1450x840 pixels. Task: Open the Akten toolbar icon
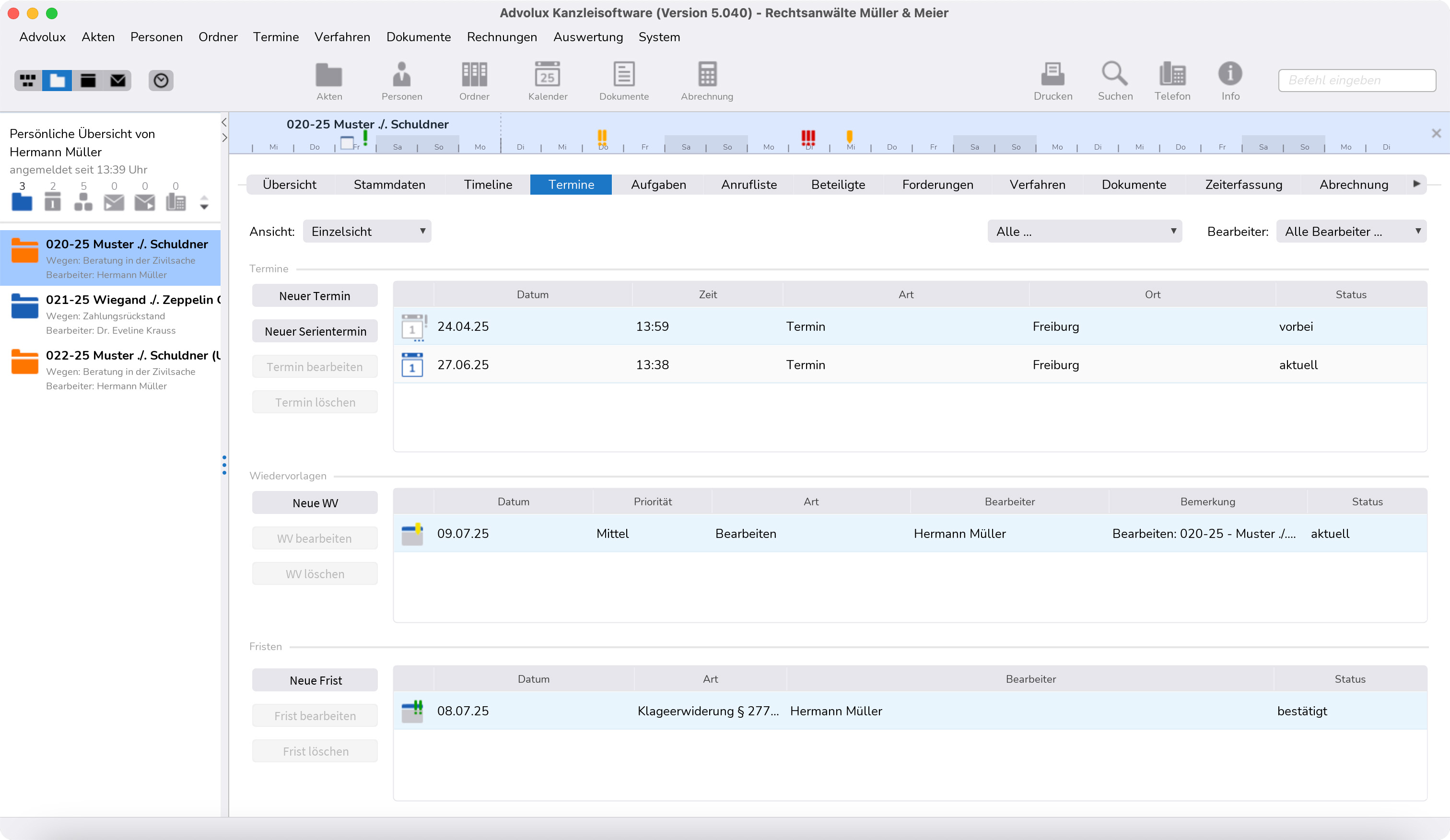329,81
